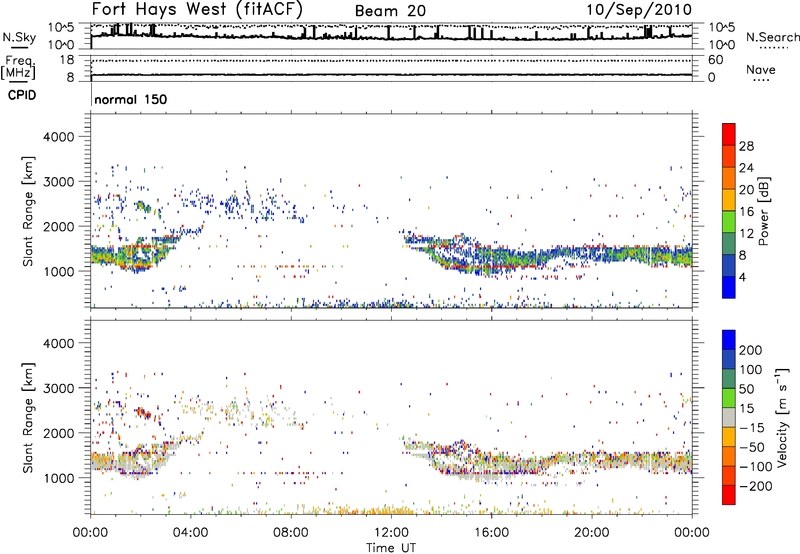The image size is (800, 554).
Task: Click the 'Power [dB]' color bar label
Action: (763, 211)
